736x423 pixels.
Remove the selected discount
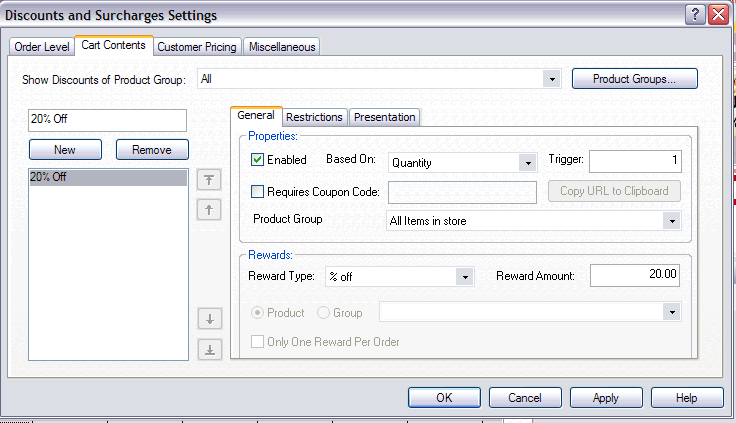click(152, 149)
